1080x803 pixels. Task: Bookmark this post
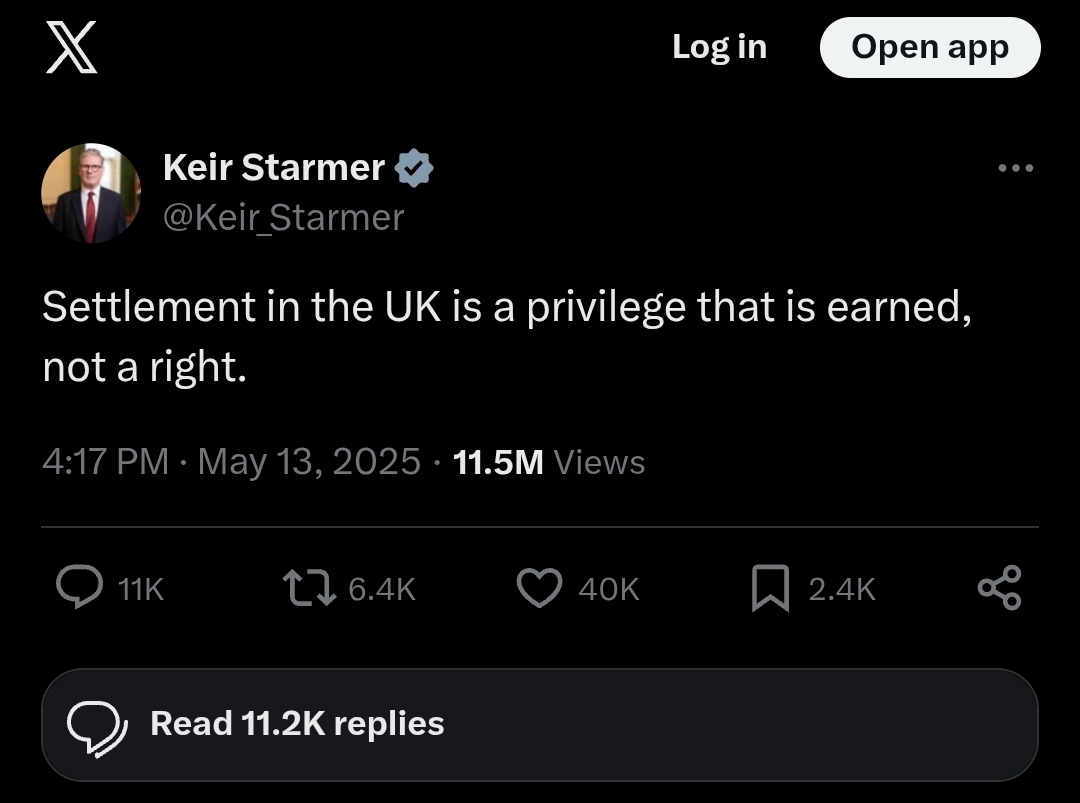[769, 588]
